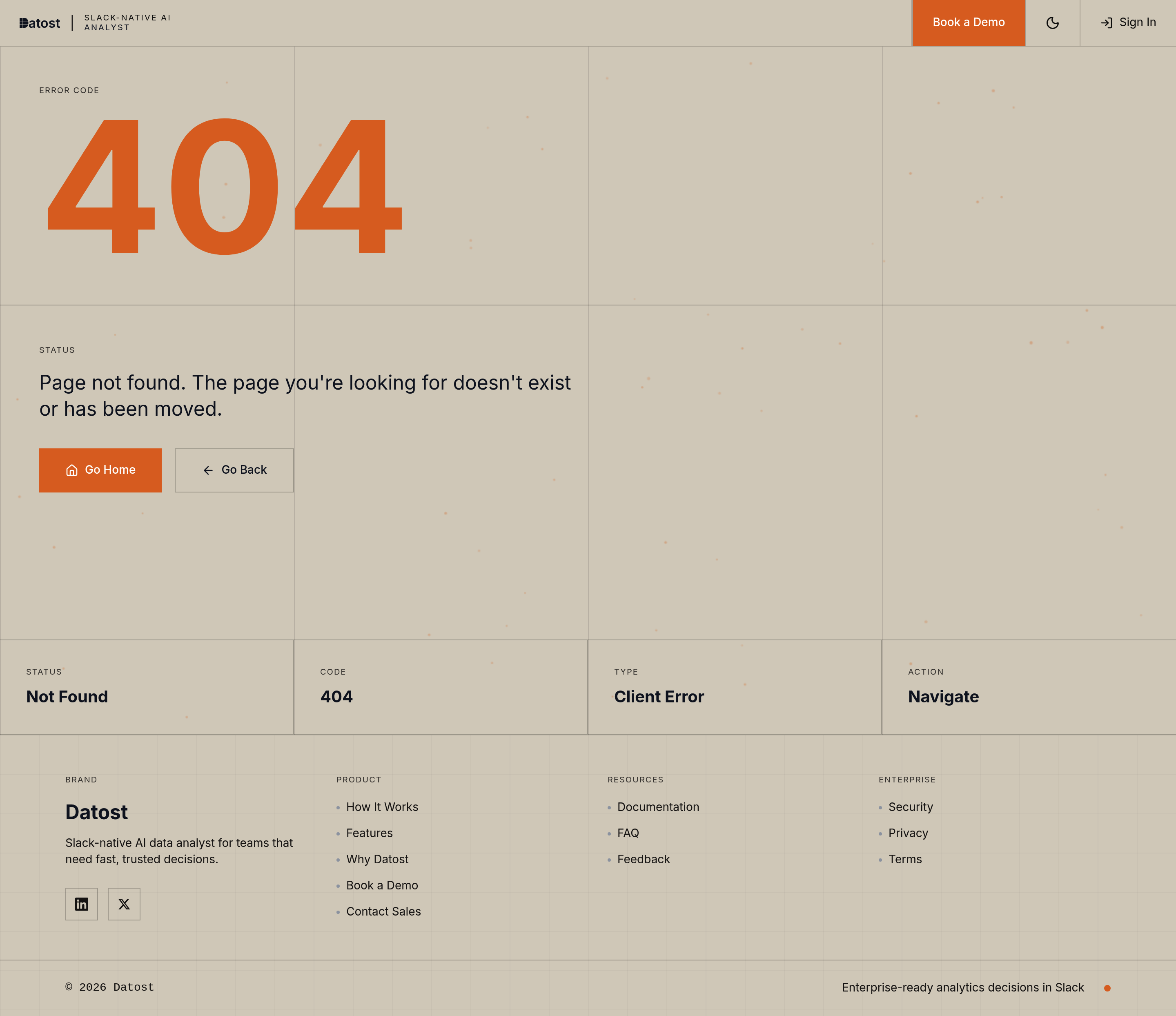This screenshot has width=1176, height=1016.
Task: Click the Book a Demo footer link
Action: (x=382, y=885)
